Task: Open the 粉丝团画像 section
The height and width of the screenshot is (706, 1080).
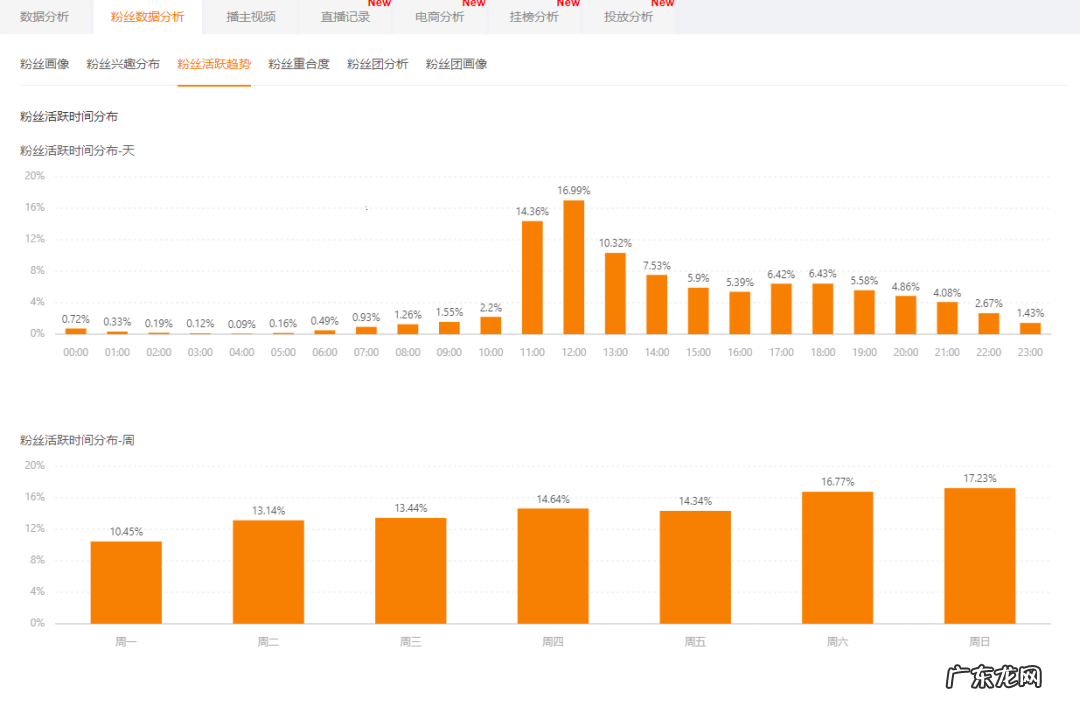Action: coord(455,63)
